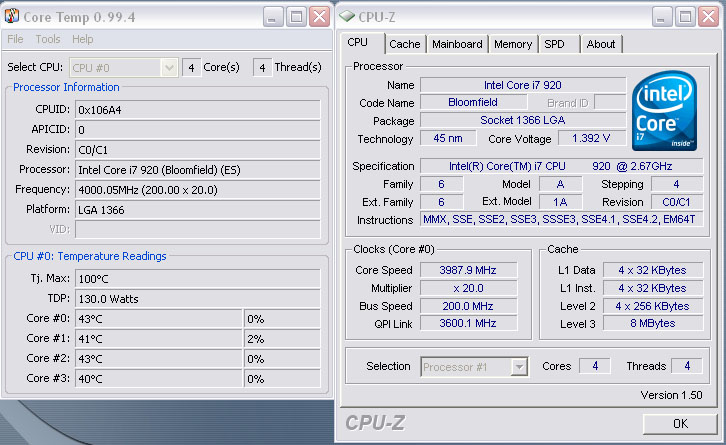Click the CPUID field showing 0x106A4
This screenshot has width=726, height=445.
198,110
